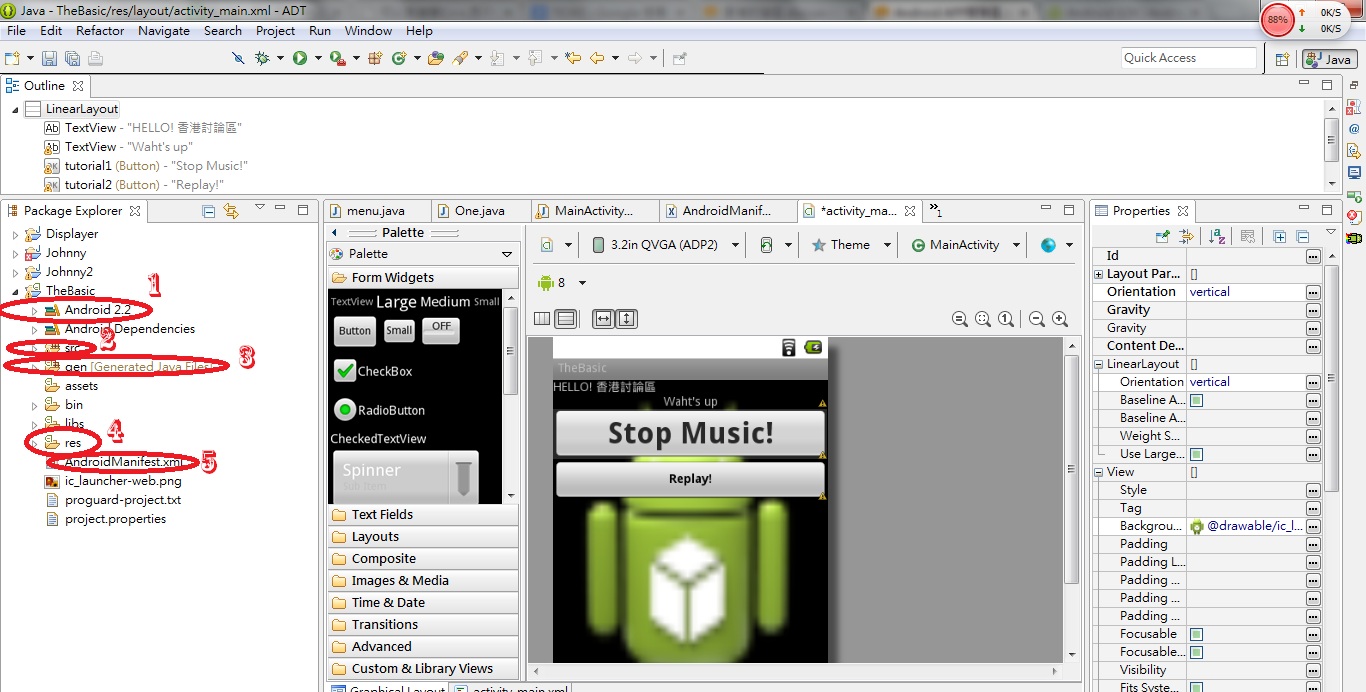The height and width of the screenshot is (692, 1366).
Task: Click the Skip All Breakpoints icon
Action: tap(237, 59)
